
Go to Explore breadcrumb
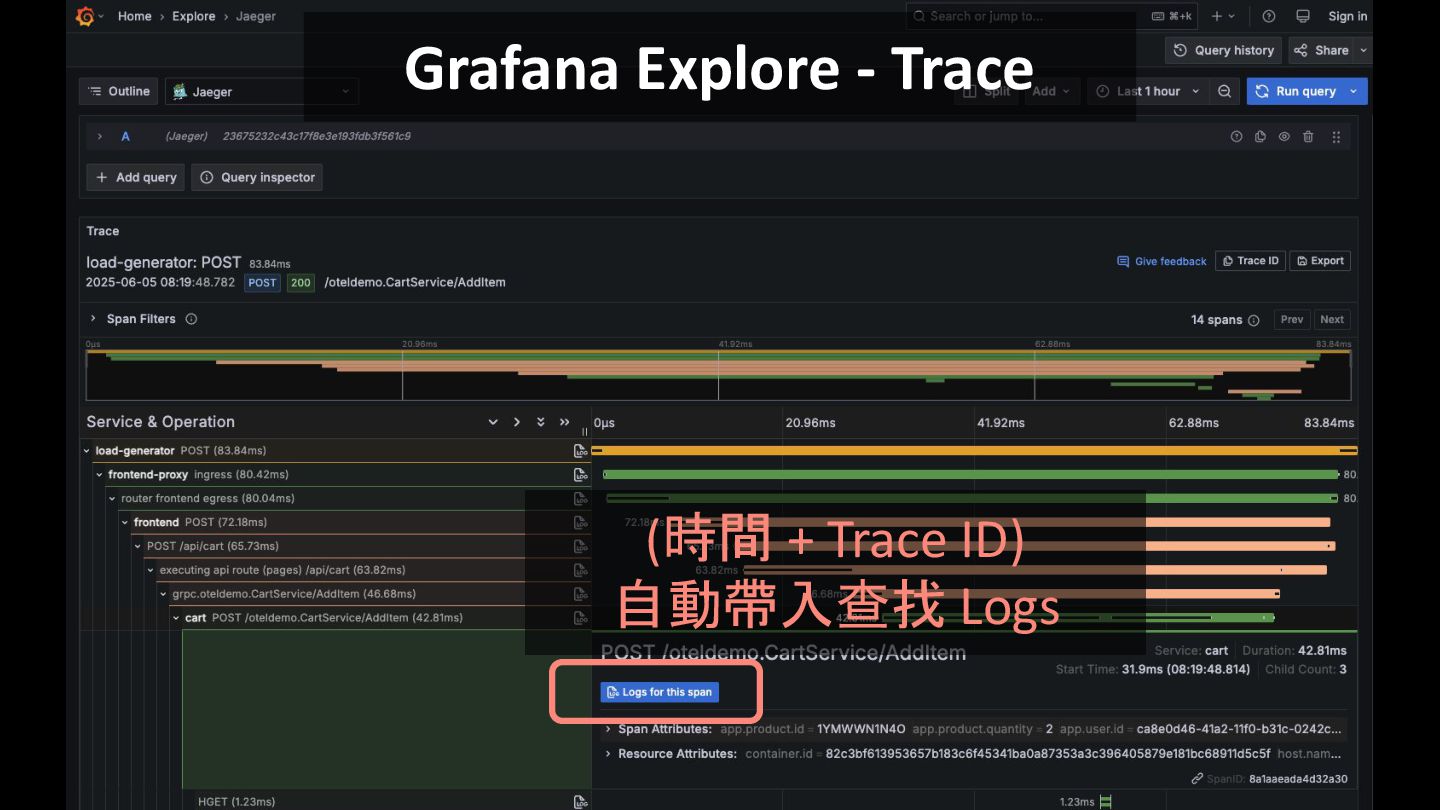pyautogui.click(x=194, y=16)
